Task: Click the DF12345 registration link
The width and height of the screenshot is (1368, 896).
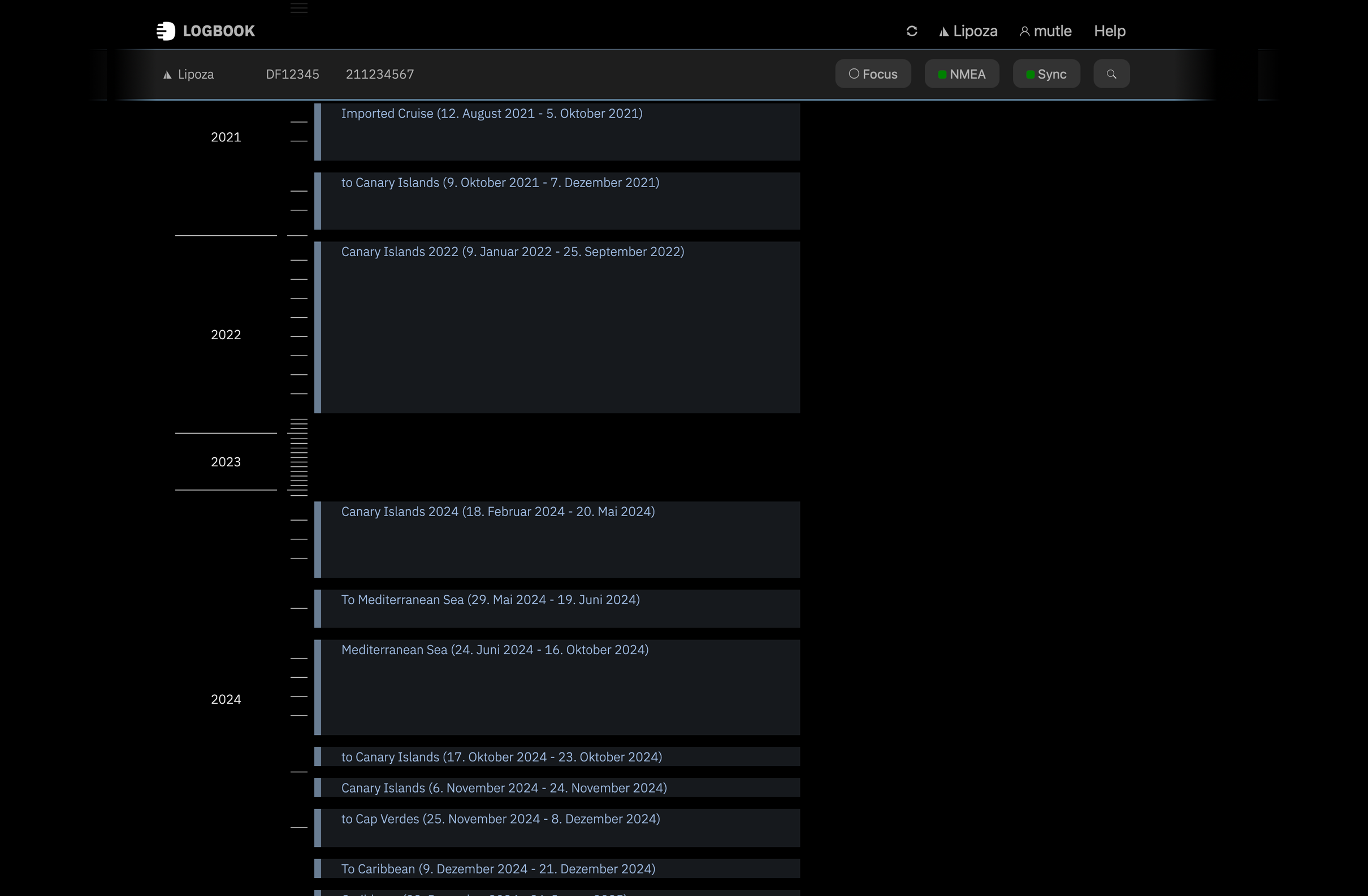Action: coord(292,74)
